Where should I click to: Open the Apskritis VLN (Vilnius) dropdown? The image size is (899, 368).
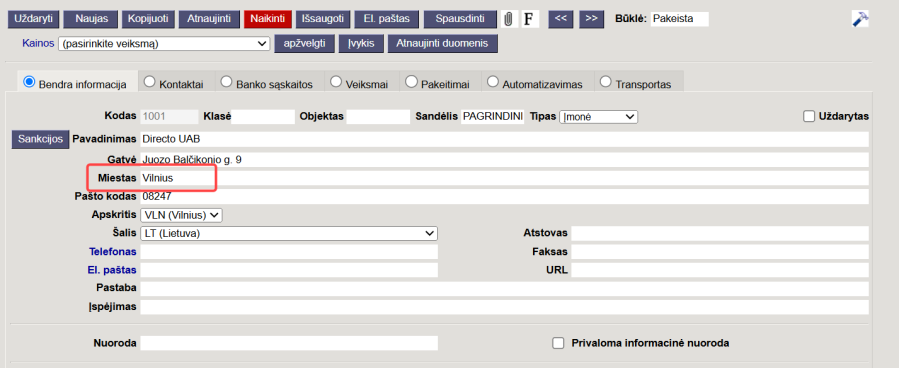181,215
